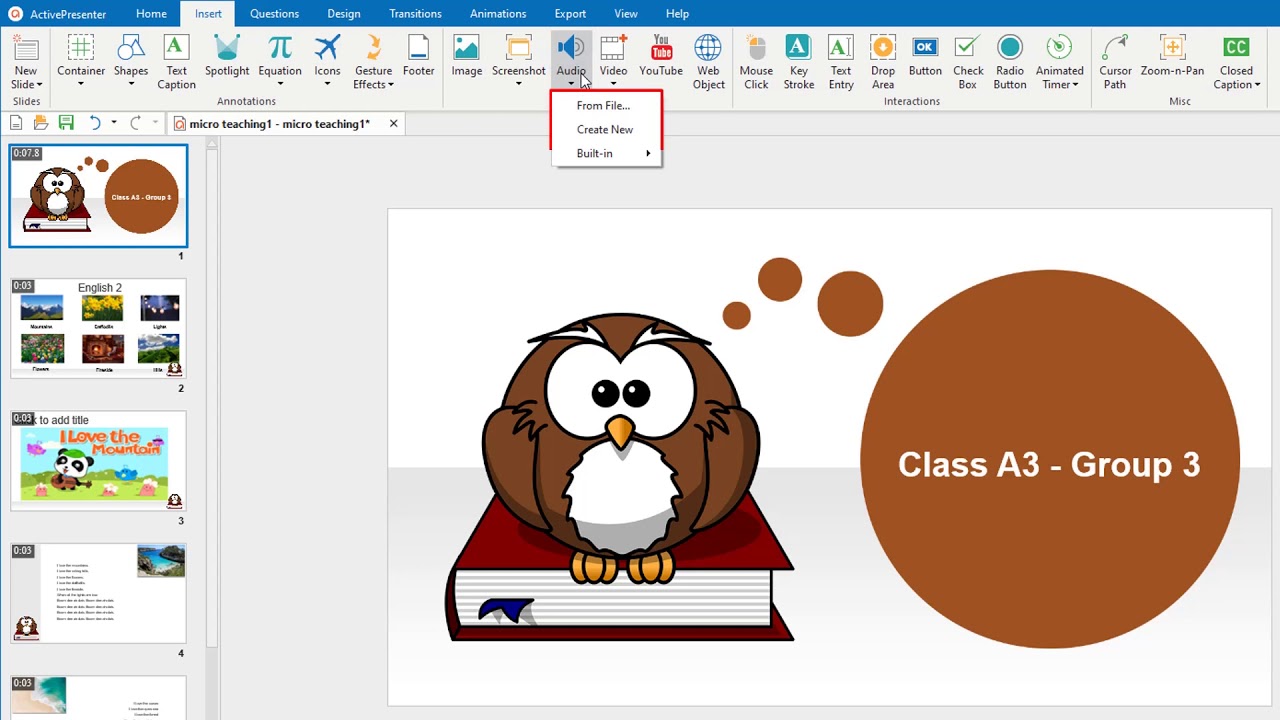The height and width of the screenshot is (720, 1280).
Task: Click the open project folder icon
Action: (x=41, y=123)
